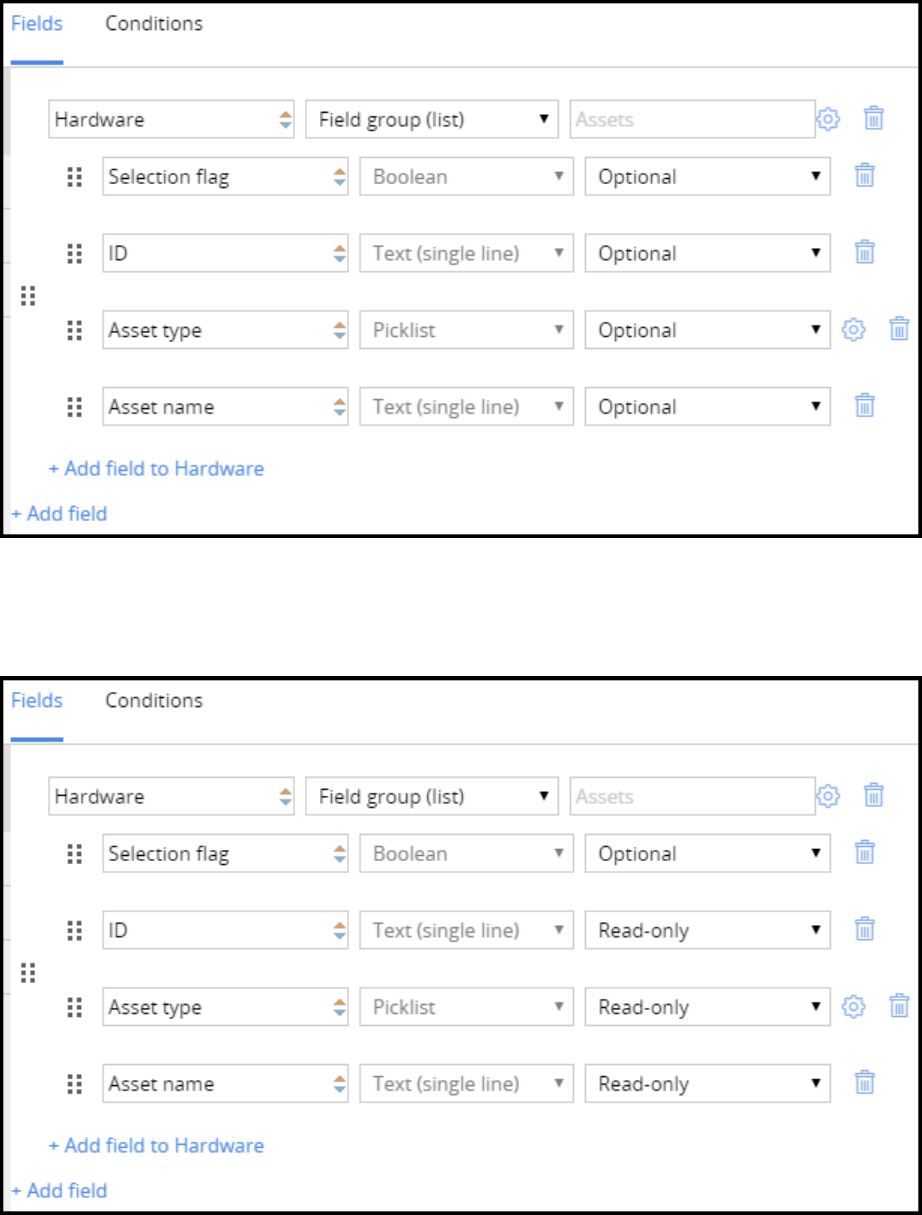Image resolution: width=922 pixels, height=1215 pixels.
Task: Delete the ID row set to Read-only
Action: pyautogui.click(x=865, y=931)
